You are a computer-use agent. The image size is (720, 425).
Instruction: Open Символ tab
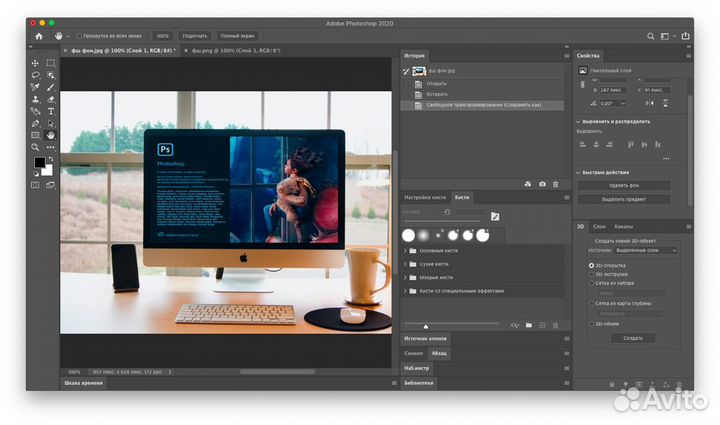point(413,353)
